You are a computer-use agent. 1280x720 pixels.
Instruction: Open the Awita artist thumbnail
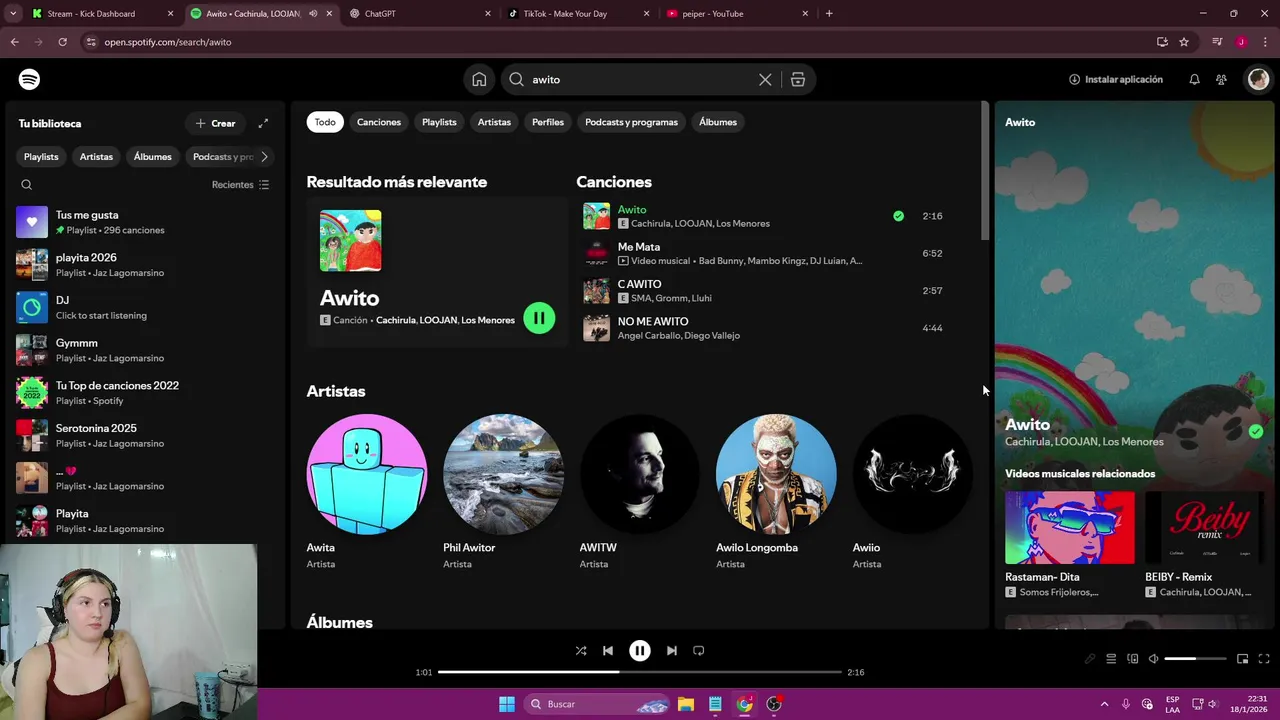coord(367,474)
